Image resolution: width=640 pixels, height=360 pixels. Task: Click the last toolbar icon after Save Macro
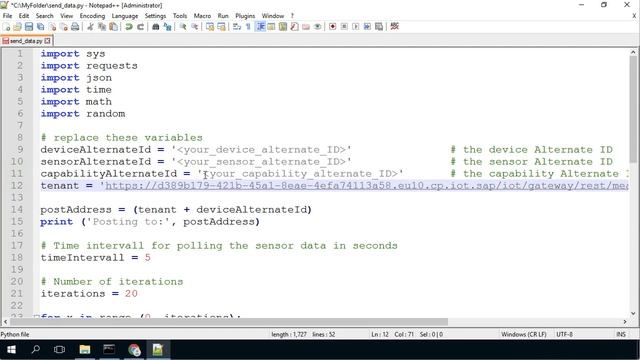[x=394, y=27]
